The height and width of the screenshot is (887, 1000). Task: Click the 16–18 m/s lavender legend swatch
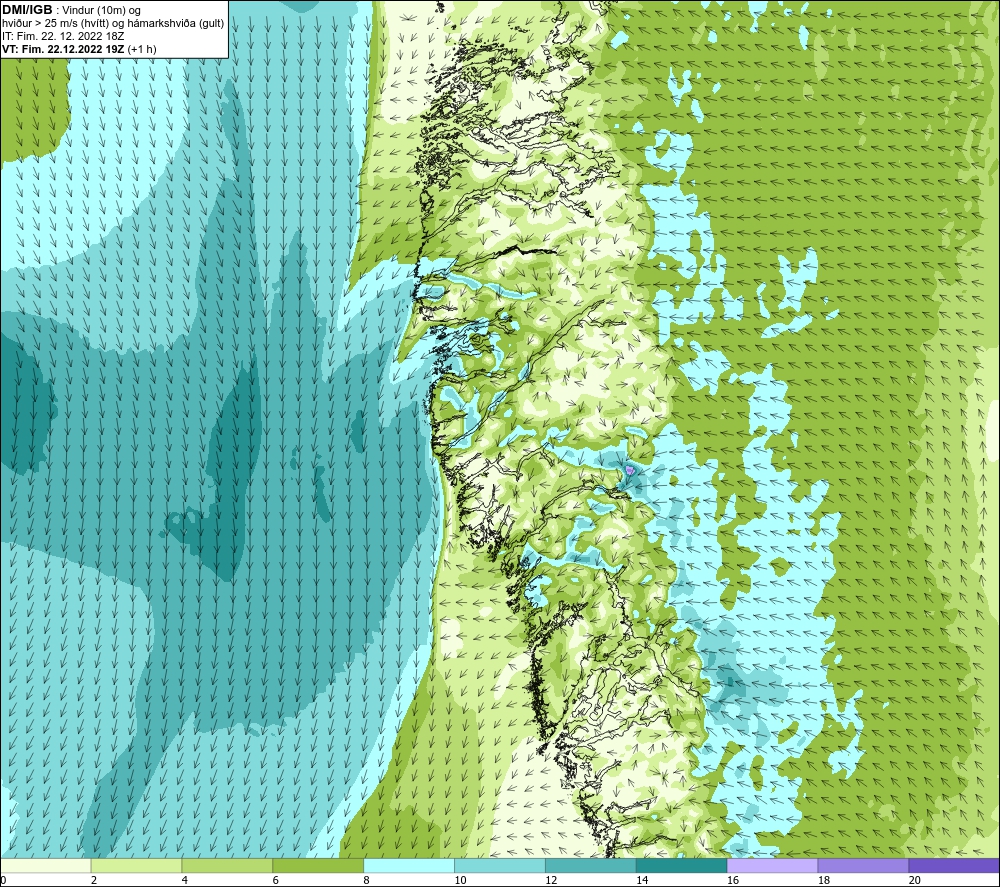click(x=772, y=865)
